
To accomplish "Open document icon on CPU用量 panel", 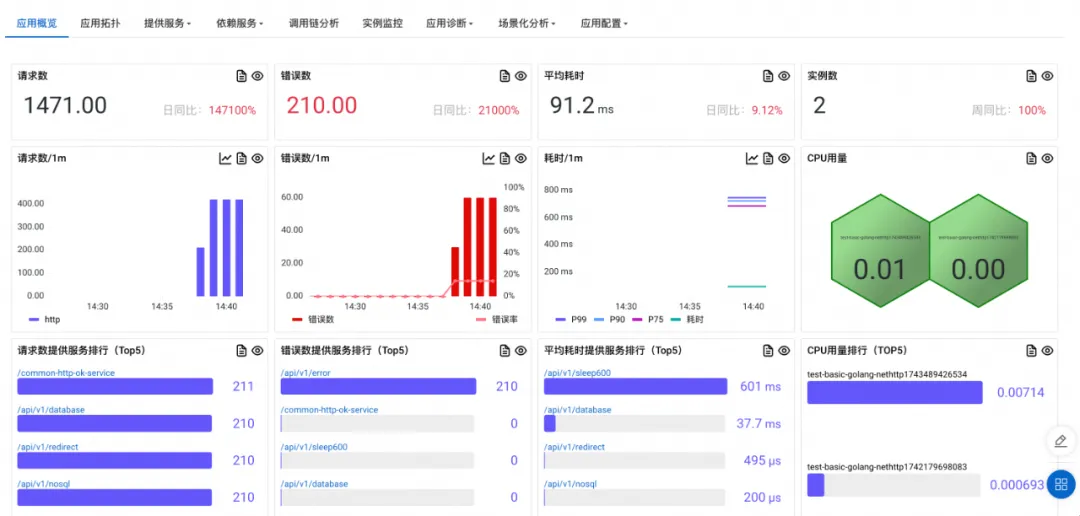I will coord(1031,158).
